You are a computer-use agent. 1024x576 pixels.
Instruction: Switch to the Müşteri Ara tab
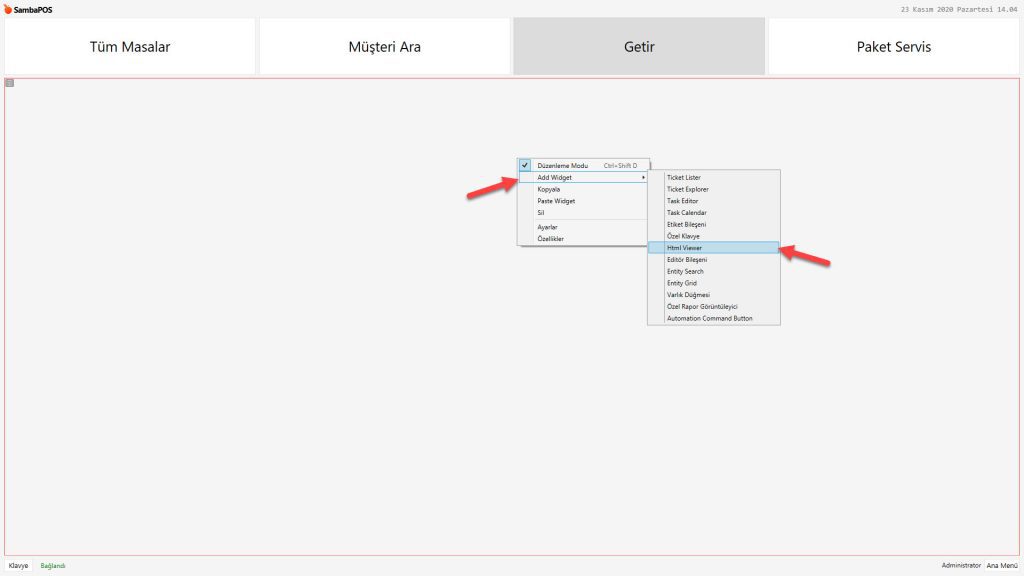pyautogui.click(x=384, y=46)
